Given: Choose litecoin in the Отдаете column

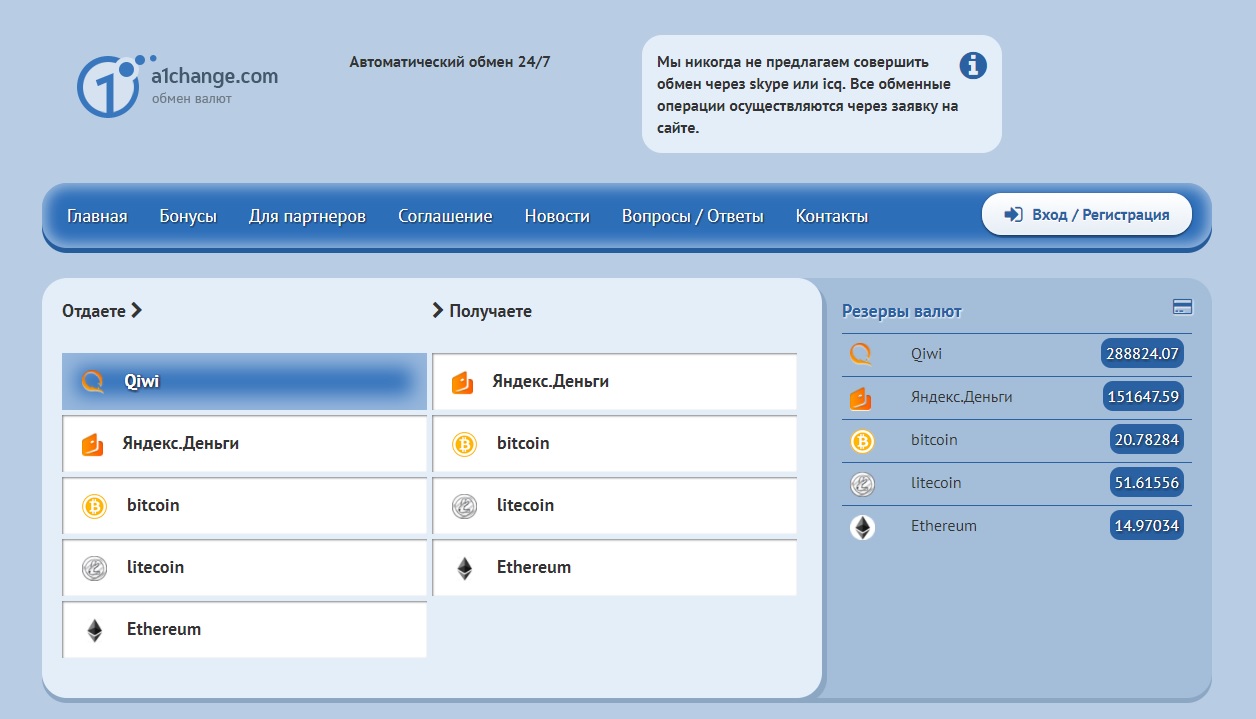Looking at the screenshot, I should [x=244, y=568].
